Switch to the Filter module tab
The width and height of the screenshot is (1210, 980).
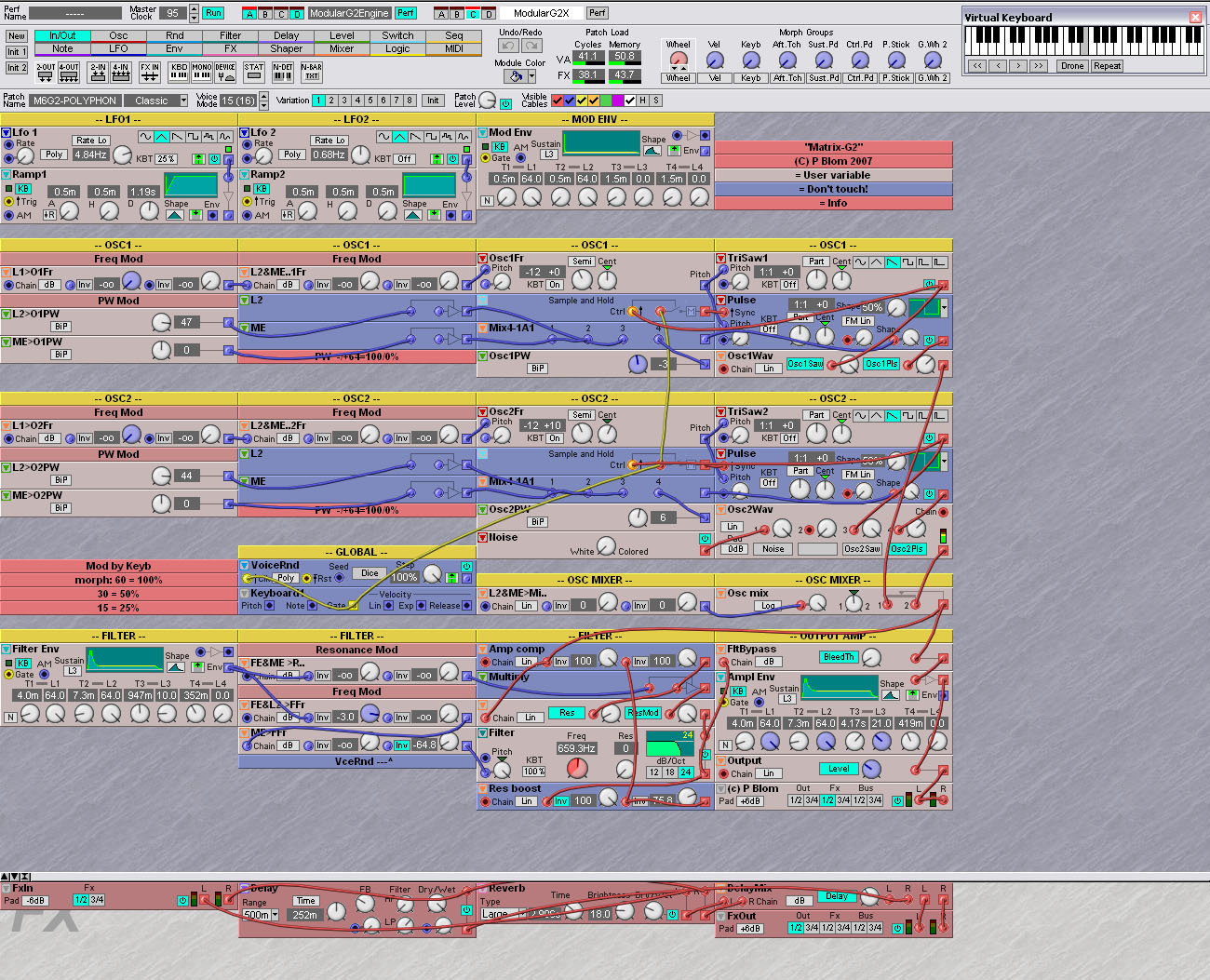(x=230, y=35)
